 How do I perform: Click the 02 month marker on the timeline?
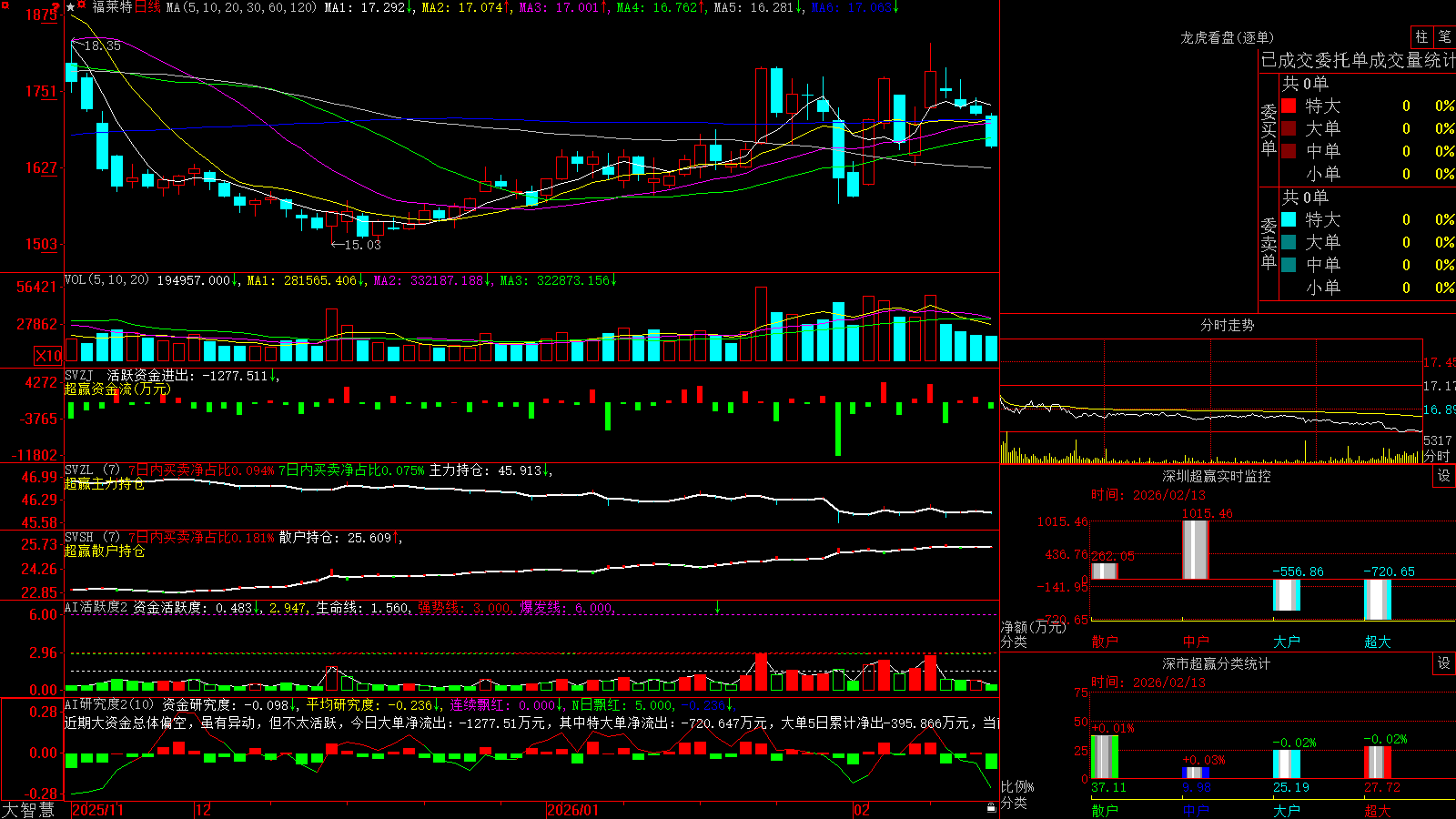pos(862,810)
